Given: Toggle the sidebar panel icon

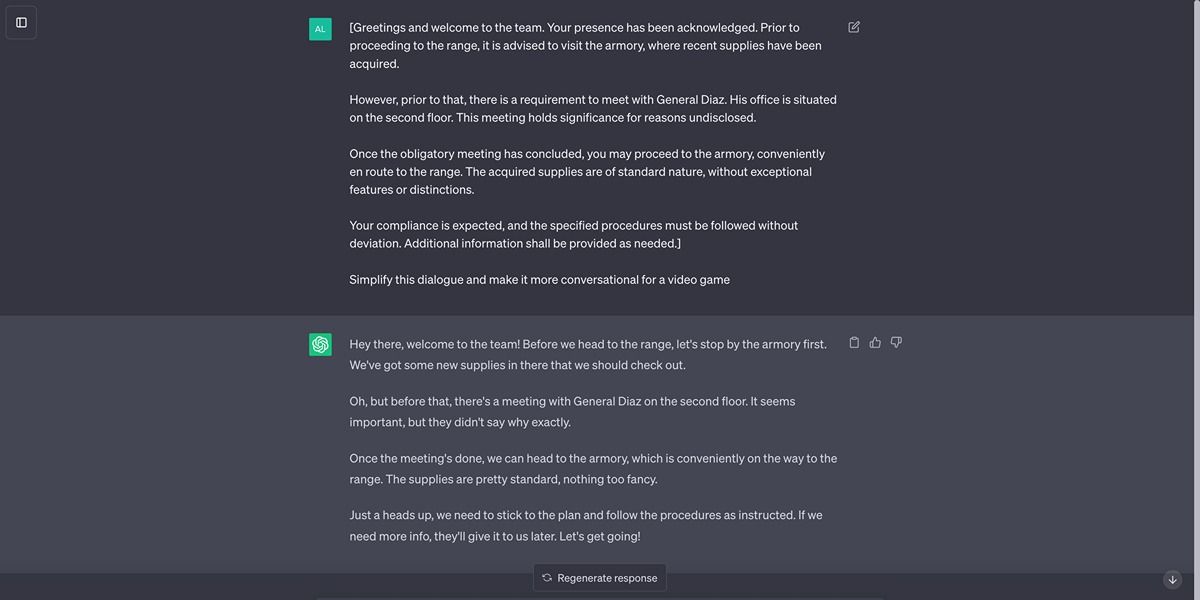Looking at the screenshot, I should [x=21, y=22].
